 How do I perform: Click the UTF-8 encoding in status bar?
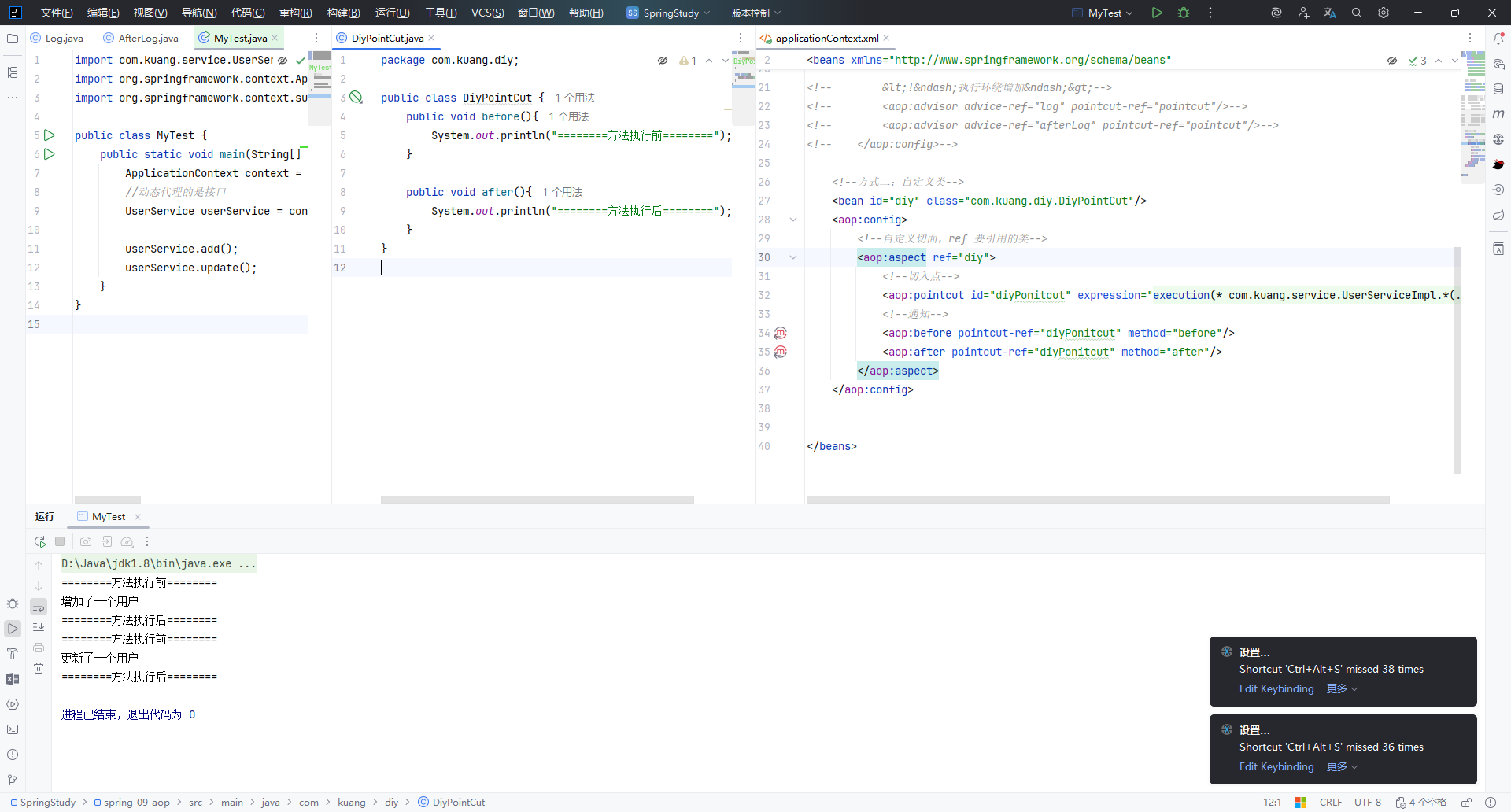[1367, 802]
